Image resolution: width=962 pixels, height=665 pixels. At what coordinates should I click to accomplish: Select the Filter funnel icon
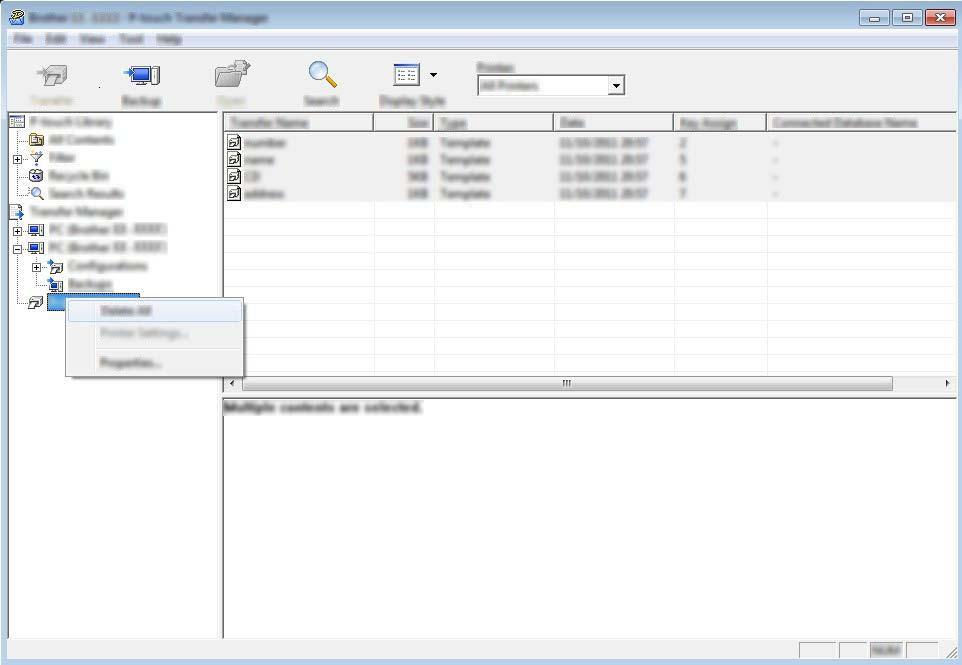[37, 158]
